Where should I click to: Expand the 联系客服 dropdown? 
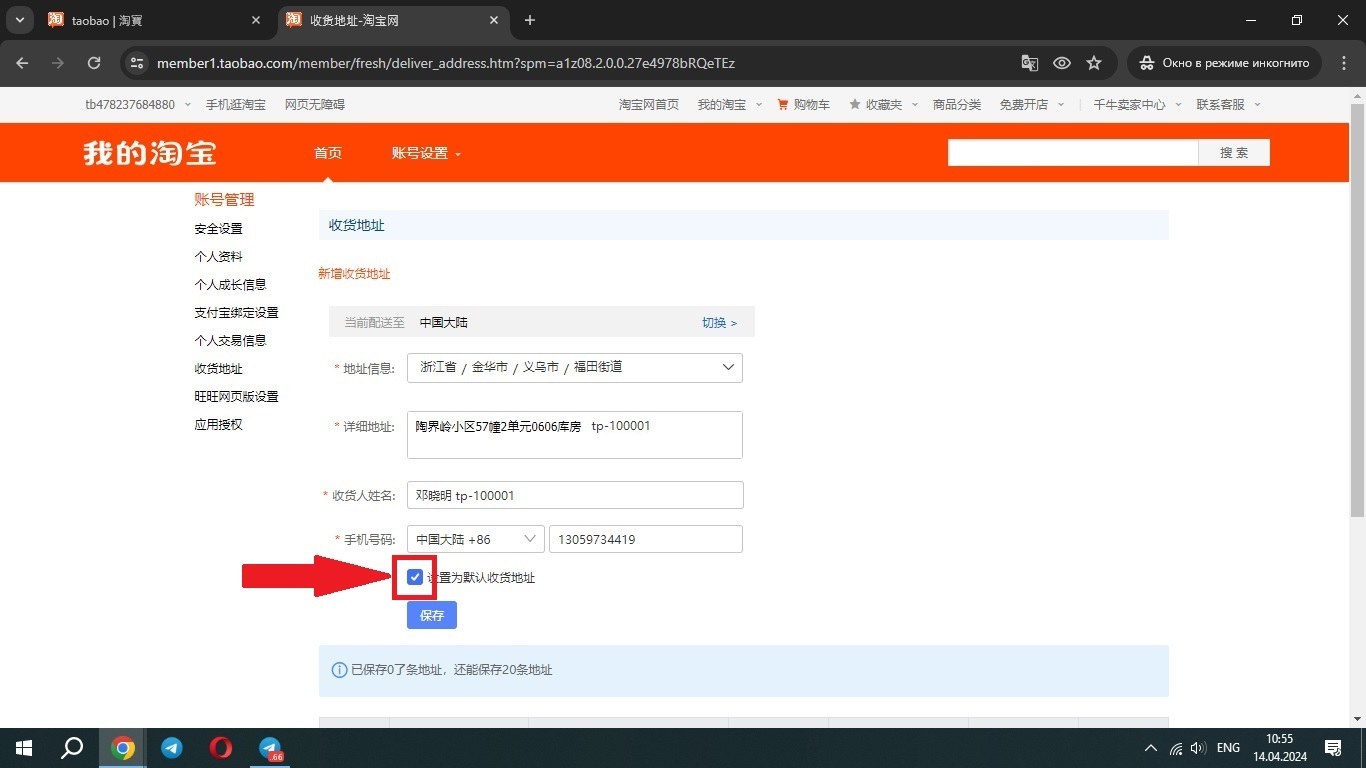[x=1228, y=104]
